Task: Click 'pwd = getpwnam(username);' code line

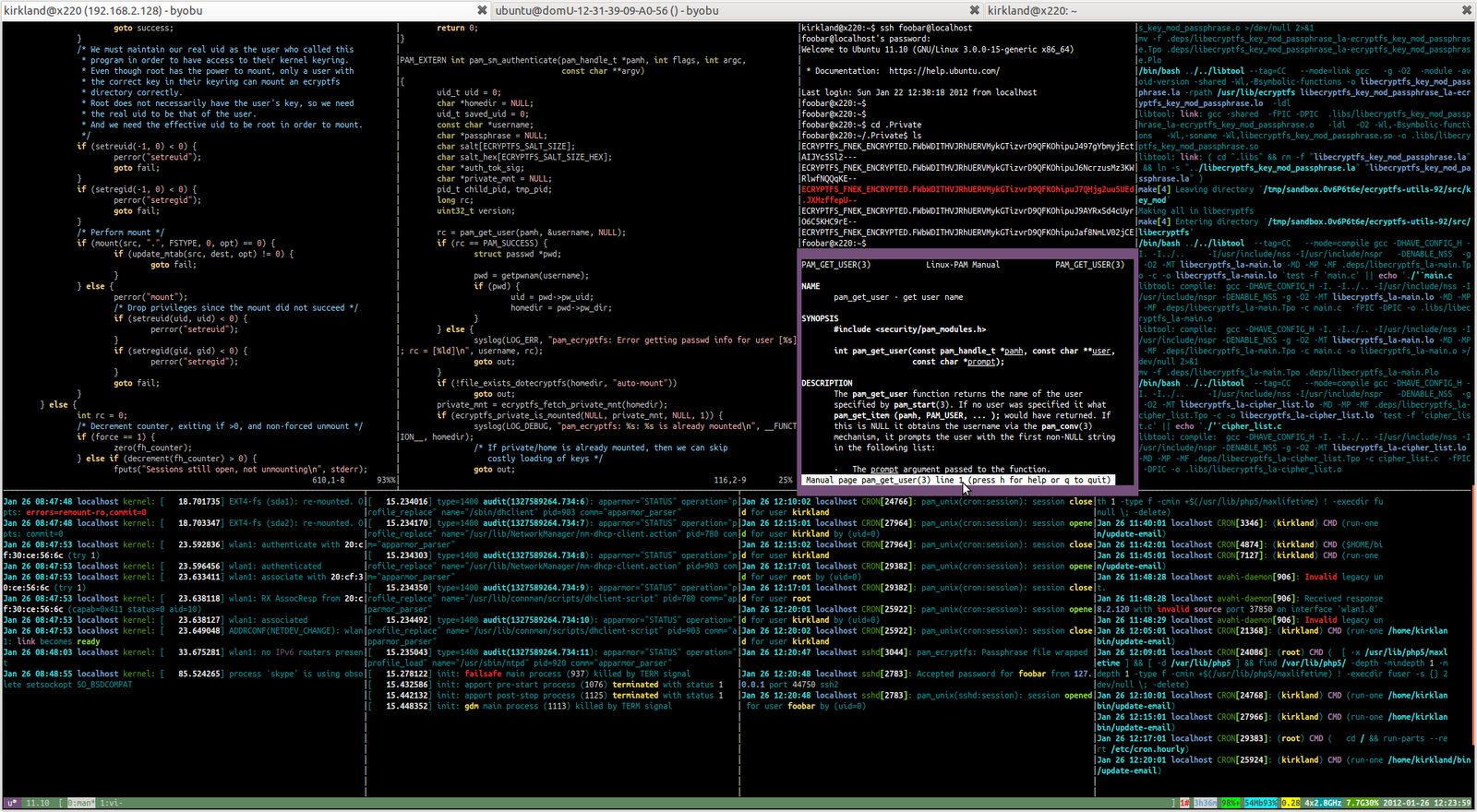Action: point(531,275)
